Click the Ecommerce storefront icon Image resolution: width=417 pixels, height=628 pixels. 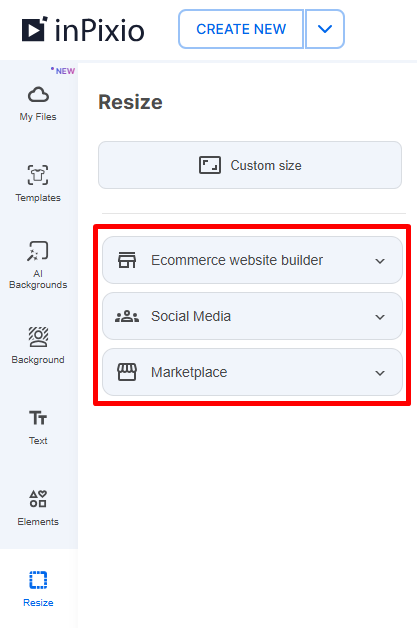(127, 260)
